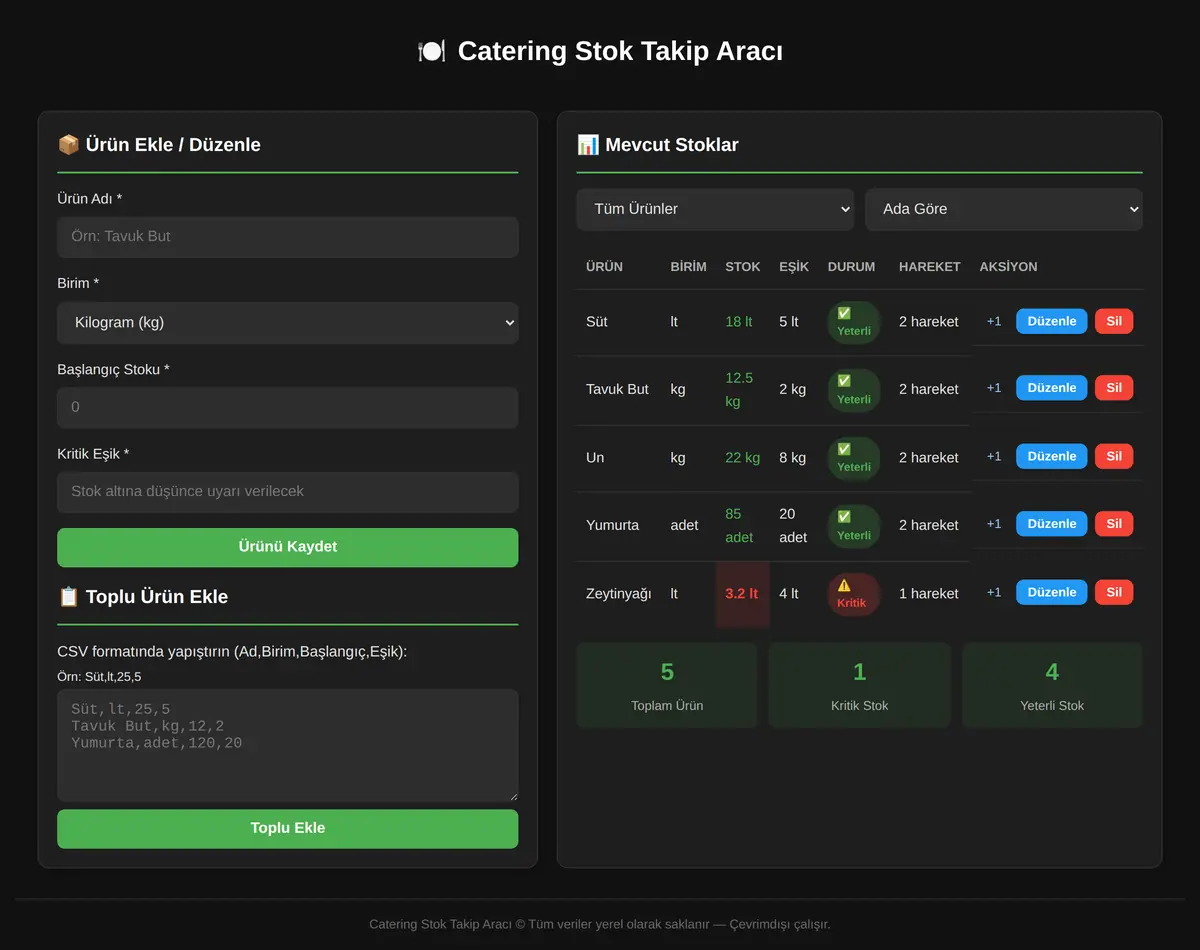The width and height of the screenshot is (1200, 950).
Task: Click the Kritik warning badge for Zeytinyağı
Action: pyautogui.click(x=853, y=594)
